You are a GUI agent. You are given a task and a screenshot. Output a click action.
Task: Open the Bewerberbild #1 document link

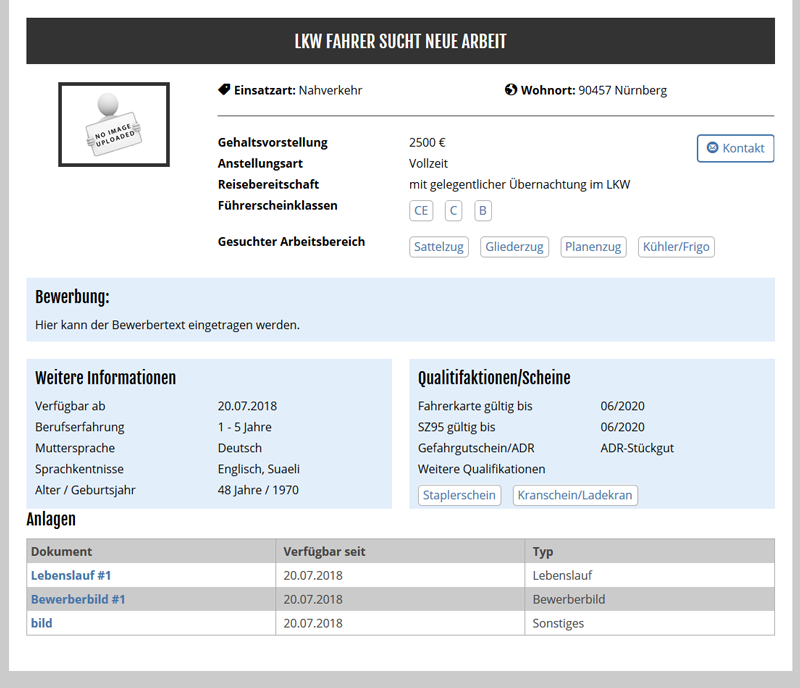(78, 599)
